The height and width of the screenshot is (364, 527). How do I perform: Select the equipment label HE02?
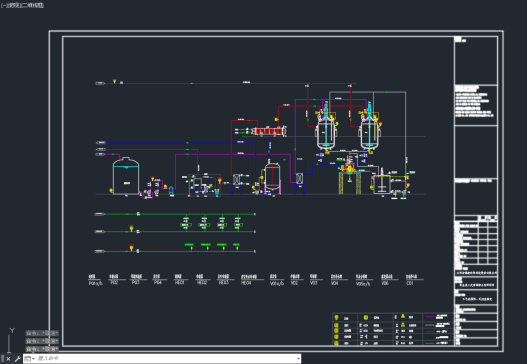pos(202,283)
